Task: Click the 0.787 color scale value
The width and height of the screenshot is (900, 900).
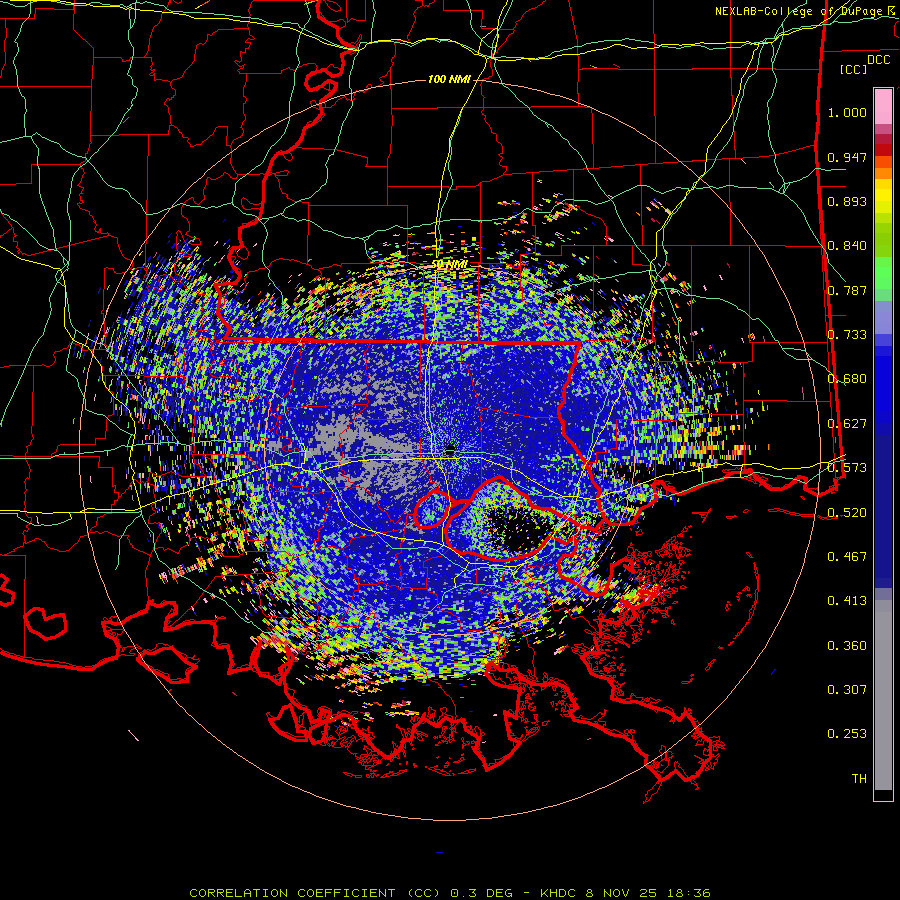Action: pos(847,290)
